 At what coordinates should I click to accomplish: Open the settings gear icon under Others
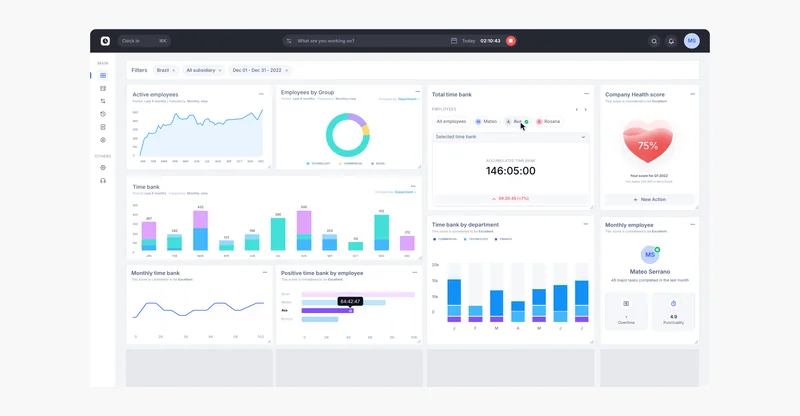pyautogui.click(x=103, y=167)
